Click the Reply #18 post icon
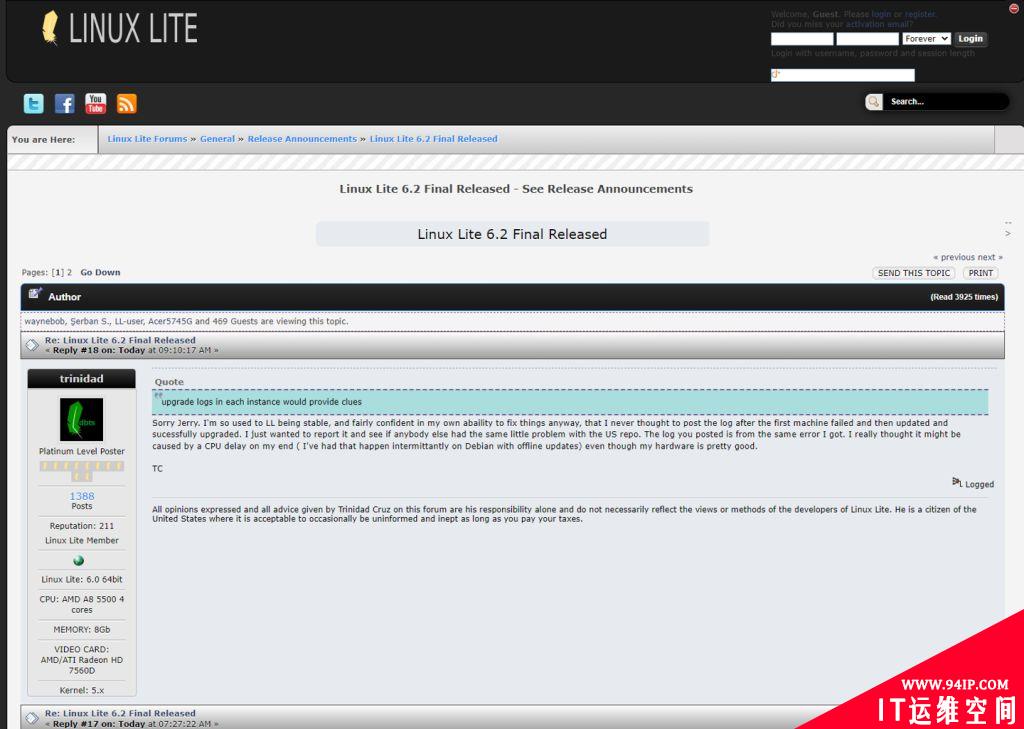Viewport: 1024px width, 729px height. pyautogui.click(x=32, y=345)
